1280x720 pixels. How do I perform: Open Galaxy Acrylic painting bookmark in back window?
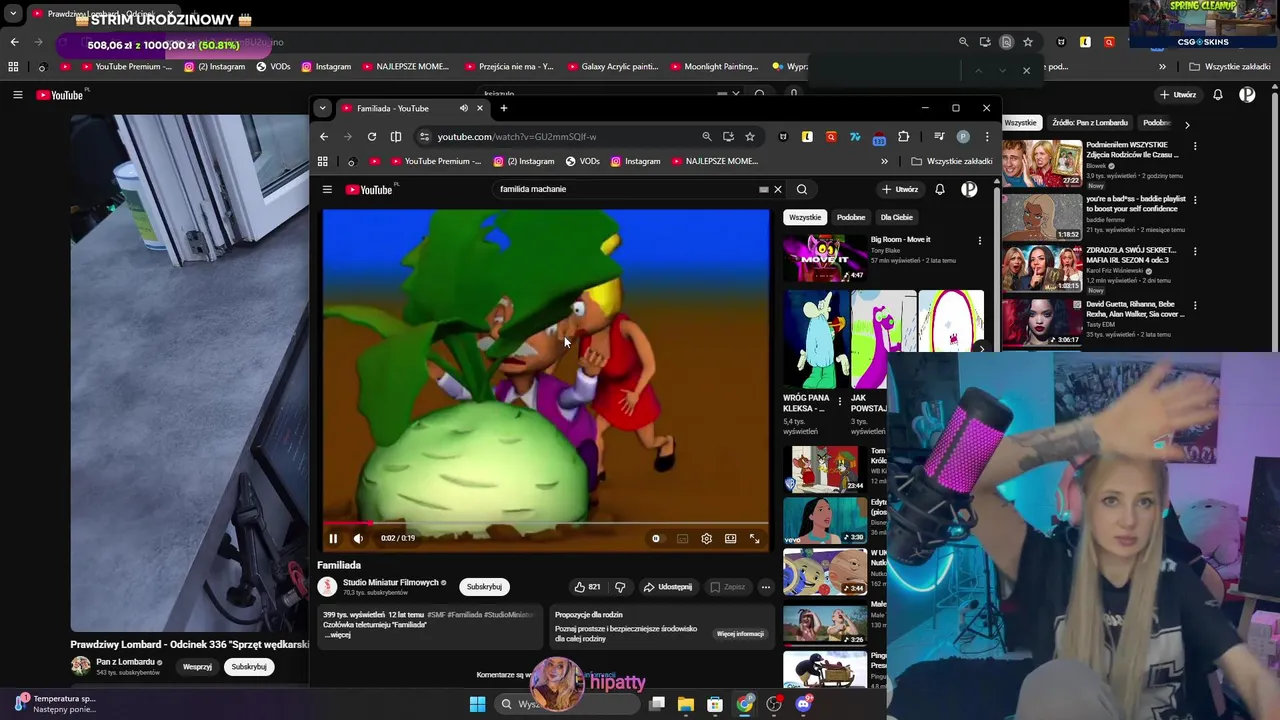(612, 67)
